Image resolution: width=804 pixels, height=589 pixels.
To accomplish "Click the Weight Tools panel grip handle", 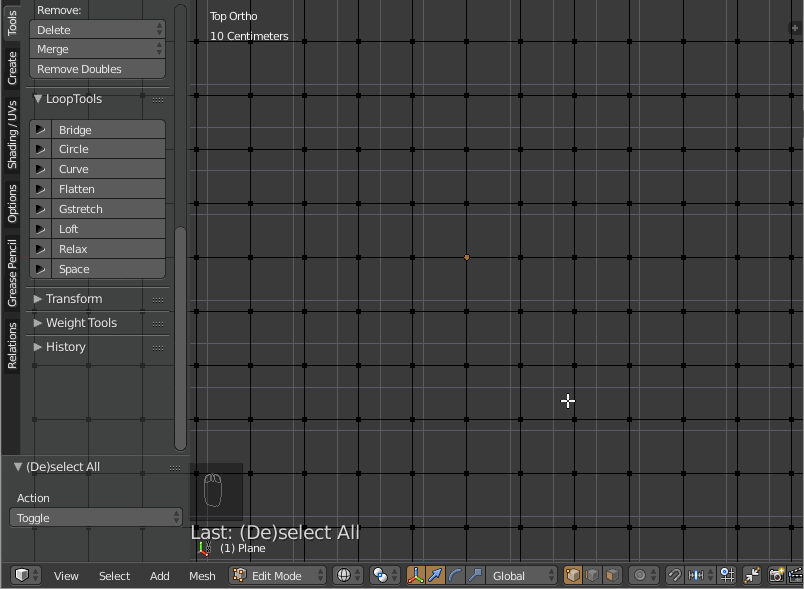I will tap(158, 324).
